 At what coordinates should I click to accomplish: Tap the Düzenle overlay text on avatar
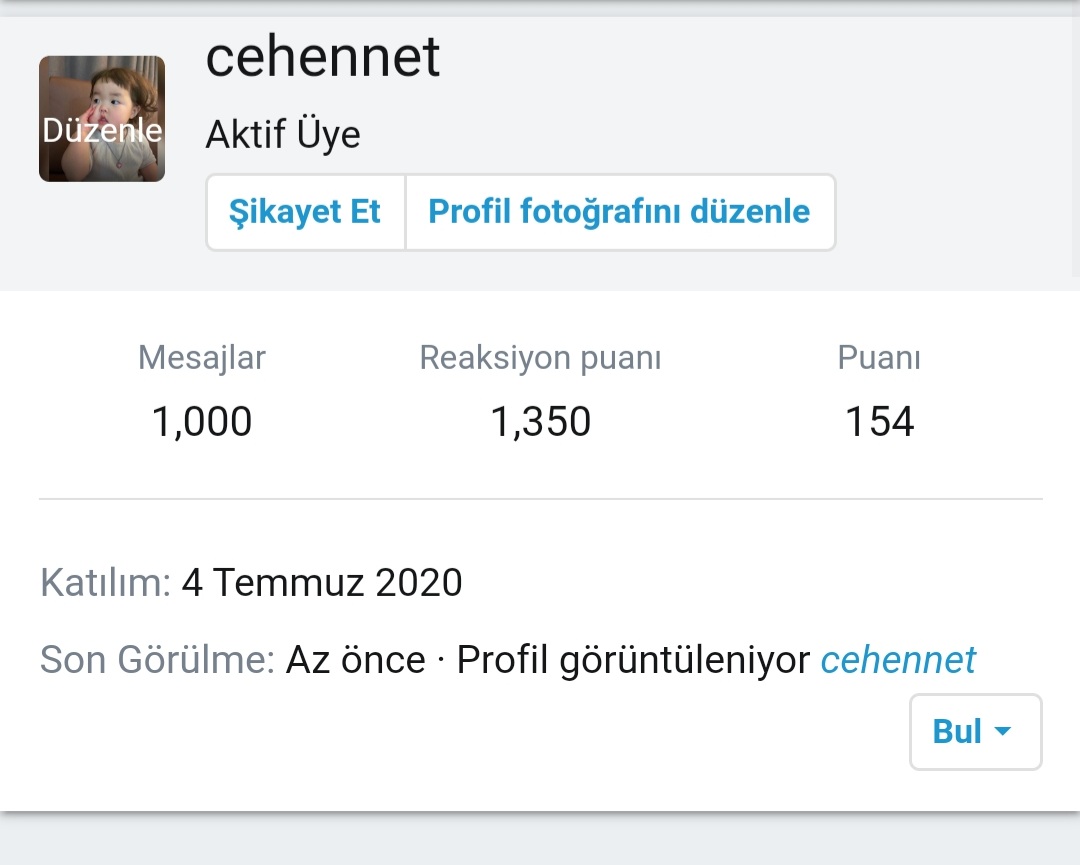[102, 130]
